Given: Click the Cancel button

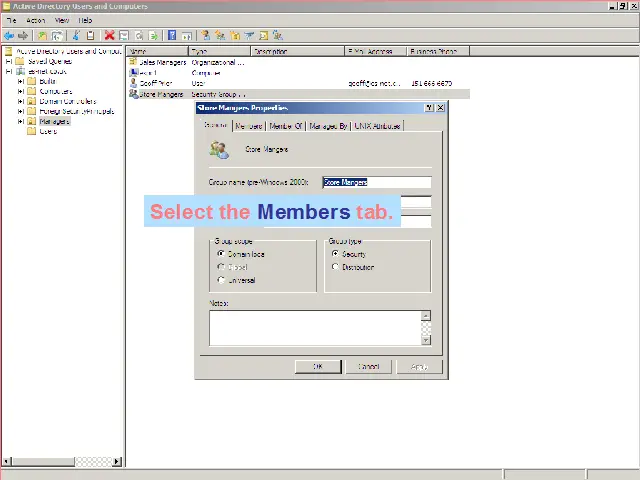Looking at the screenshot, I should pyautogui.click(x=369, y=367).
